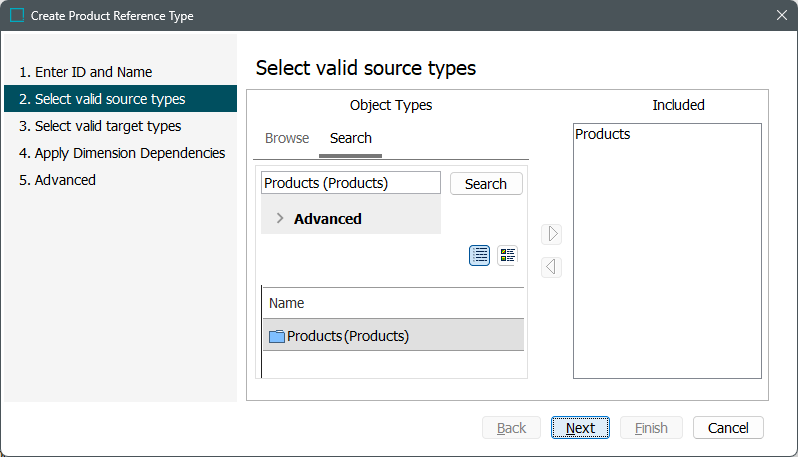798x457 pixels.
Task: Click the Search button
Action: (x=486, y=184)
